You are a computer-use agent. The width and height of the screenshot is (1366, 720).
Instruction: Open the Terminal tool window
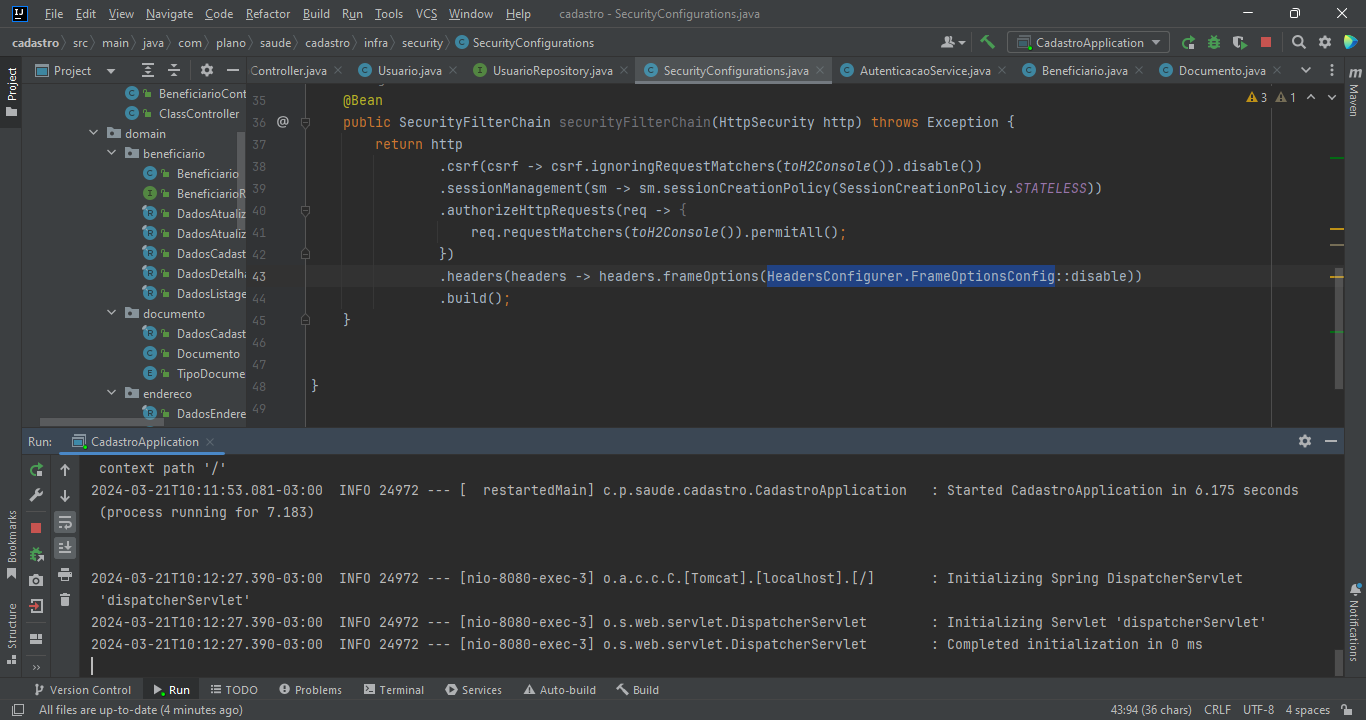point(394,690)
